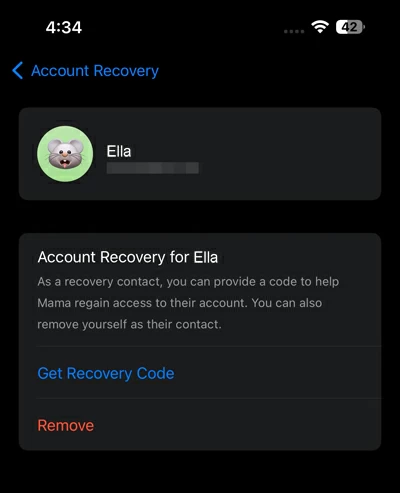Tap the 4:34 clock in status bar
Viewport: 400px width, 493px height.
pyautogui.click(x=64, y=27)
